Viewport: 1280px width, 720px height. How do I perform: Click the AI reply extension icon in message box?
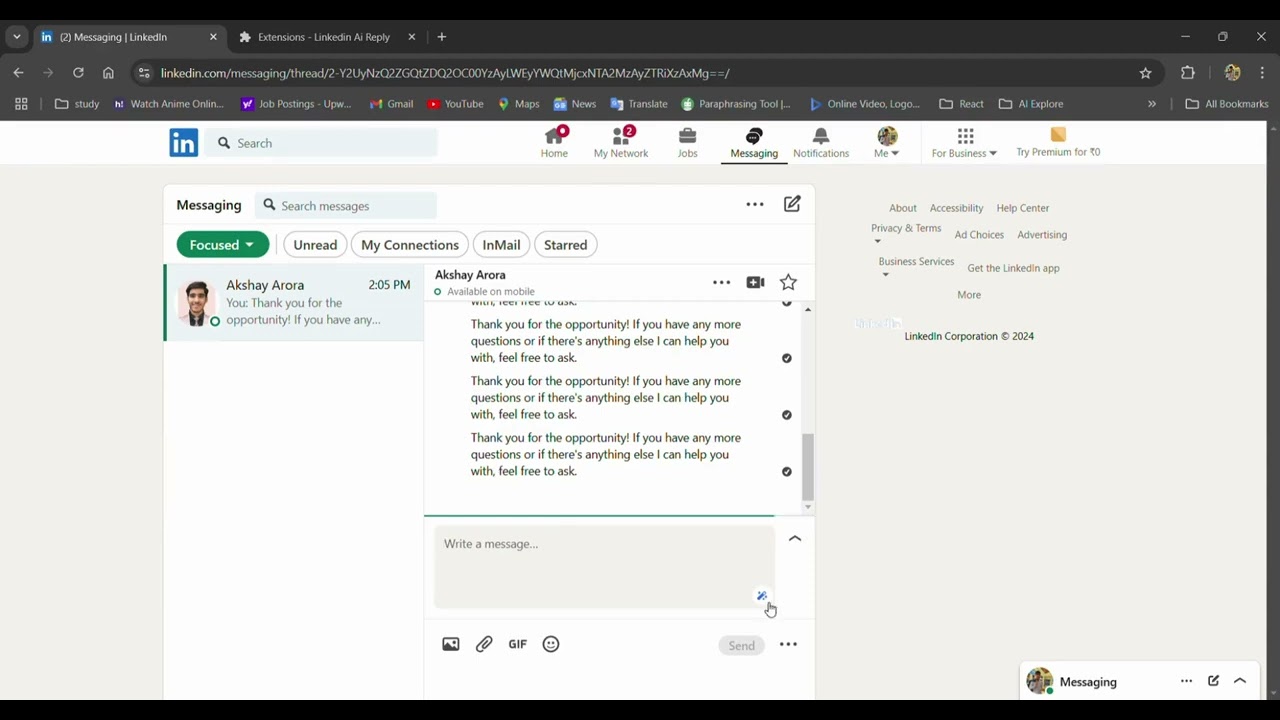(x=762, y=596)
